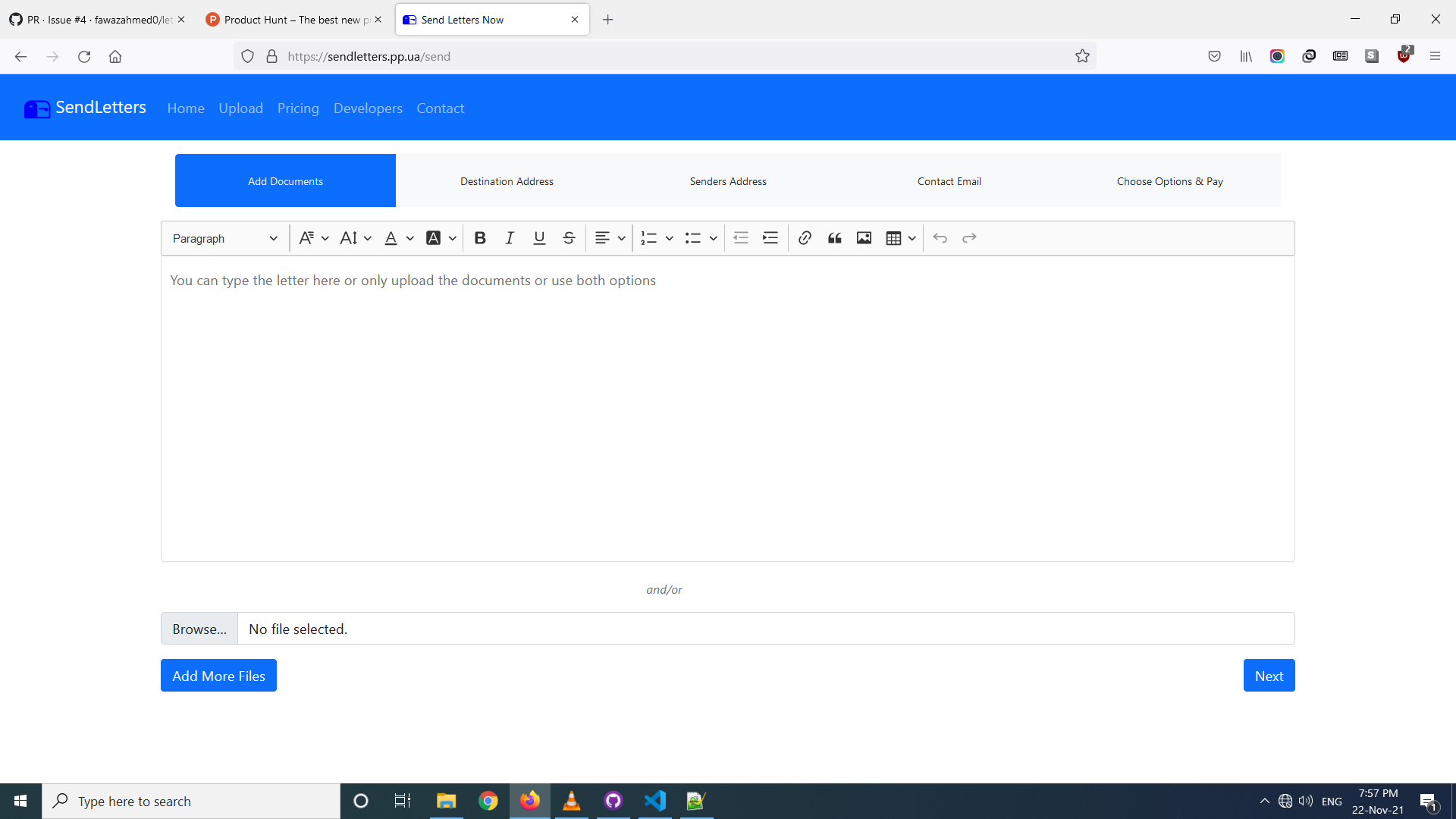Click the Next button
The height and width of the screenshot is (819, 1456).
pyautogui.click(x=1269, y=676)
